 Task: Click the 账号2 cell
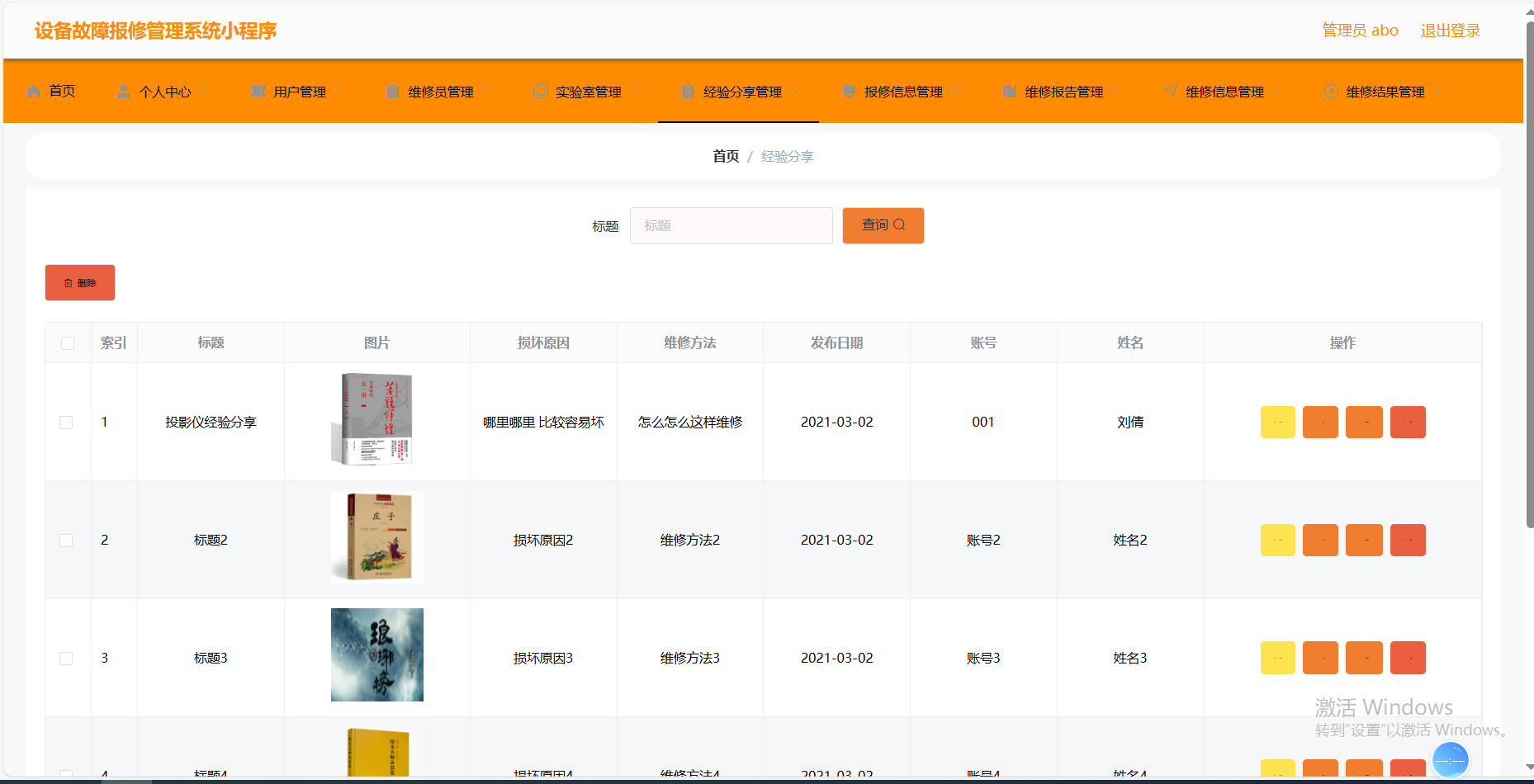pyautogui.click(x=983, y=540)
